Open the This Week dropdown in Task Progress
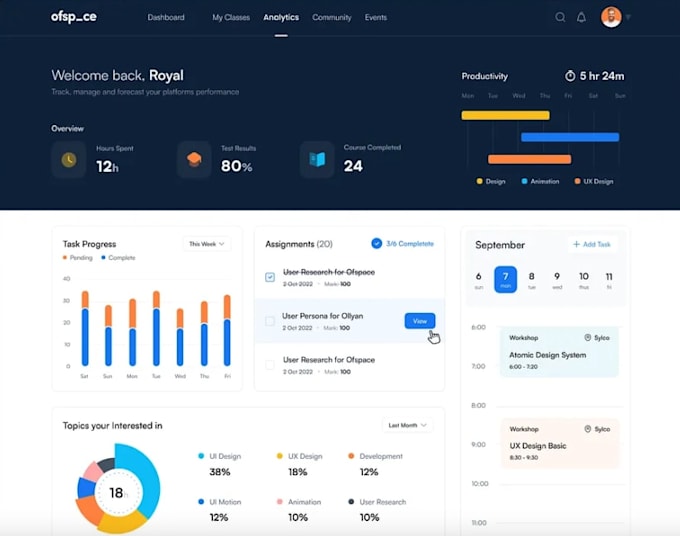The width and height of the screenshot is (680, 536). (x=207, y=244)
